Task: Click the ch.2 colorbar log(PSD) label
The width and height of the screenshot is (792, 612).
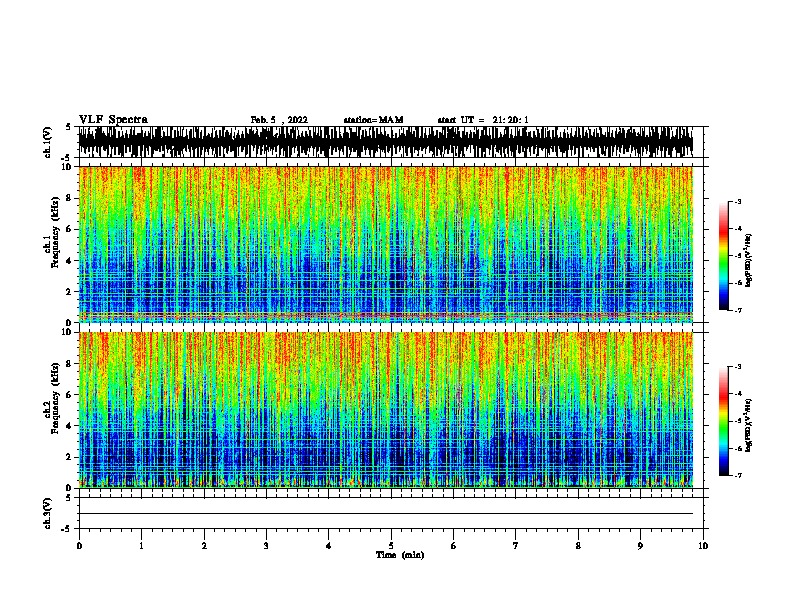Action: pos(749,426)
